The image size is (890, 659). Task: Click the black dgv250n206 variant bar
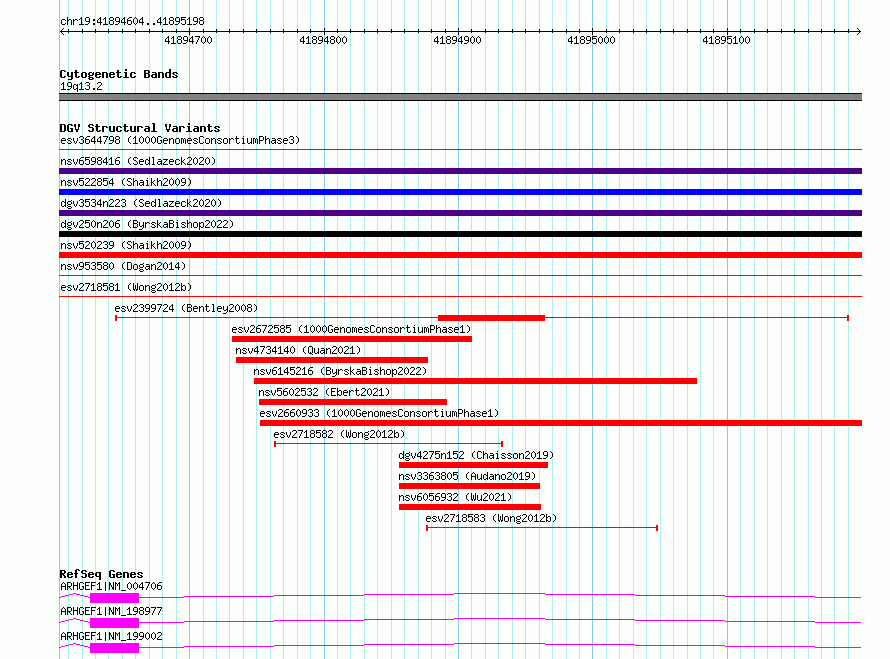(460, 234)
